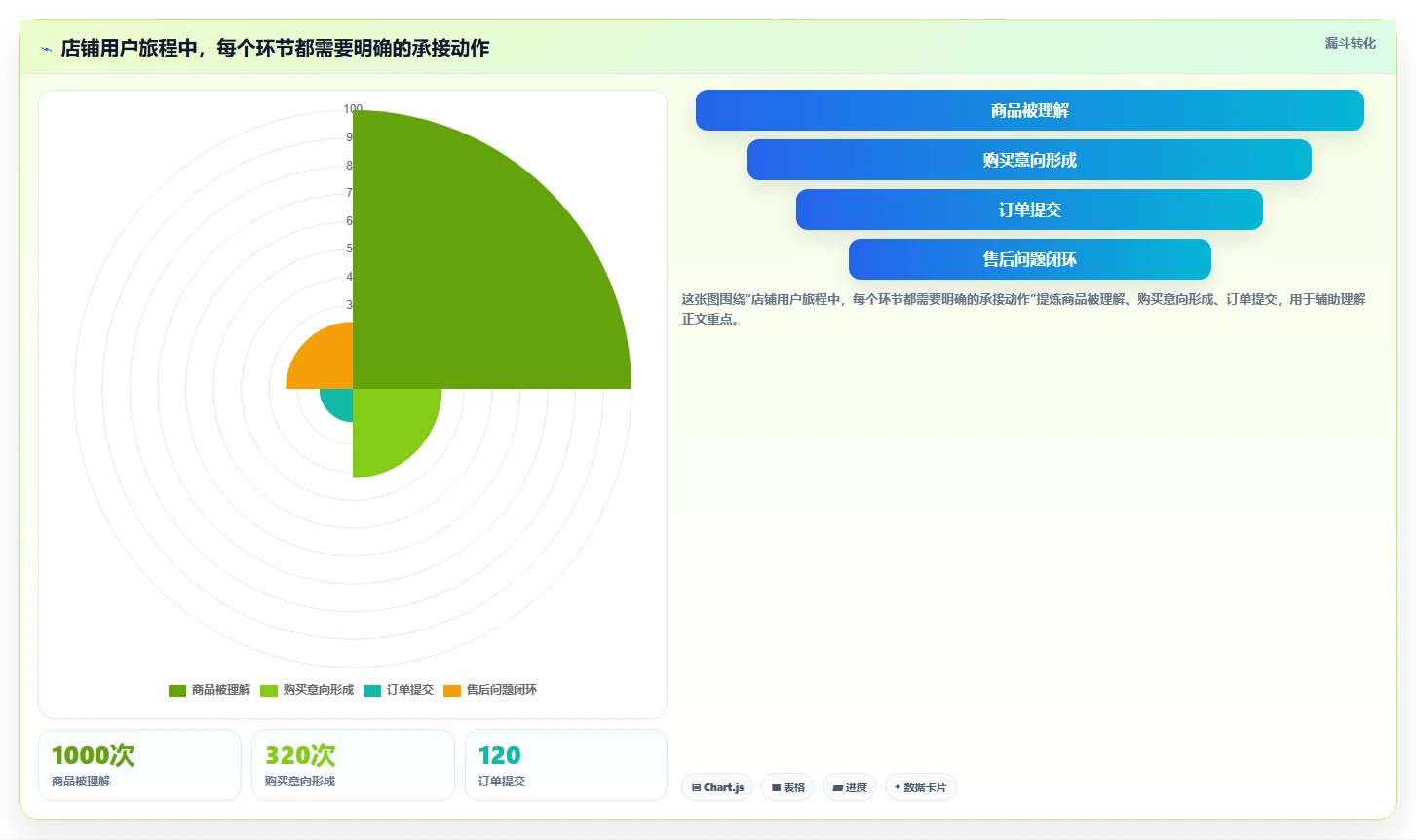Open the 320次 购买意向形成 data card
Image resolution: width=1416 pixels, height=840 pixels.
click(x=353, y=765)
